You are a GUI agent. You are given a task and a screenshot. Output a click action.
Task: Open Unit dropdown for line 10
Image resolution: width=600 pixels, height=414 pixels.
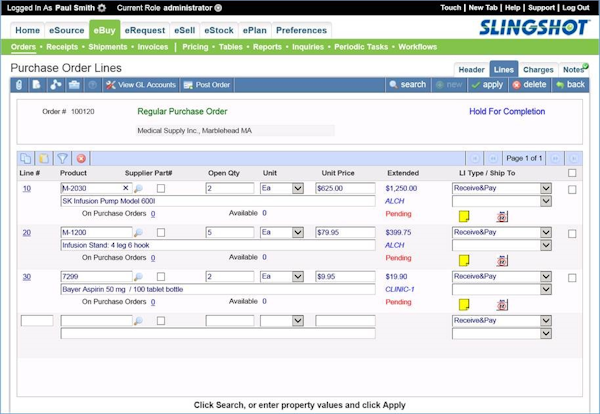(x=298, y=188)
